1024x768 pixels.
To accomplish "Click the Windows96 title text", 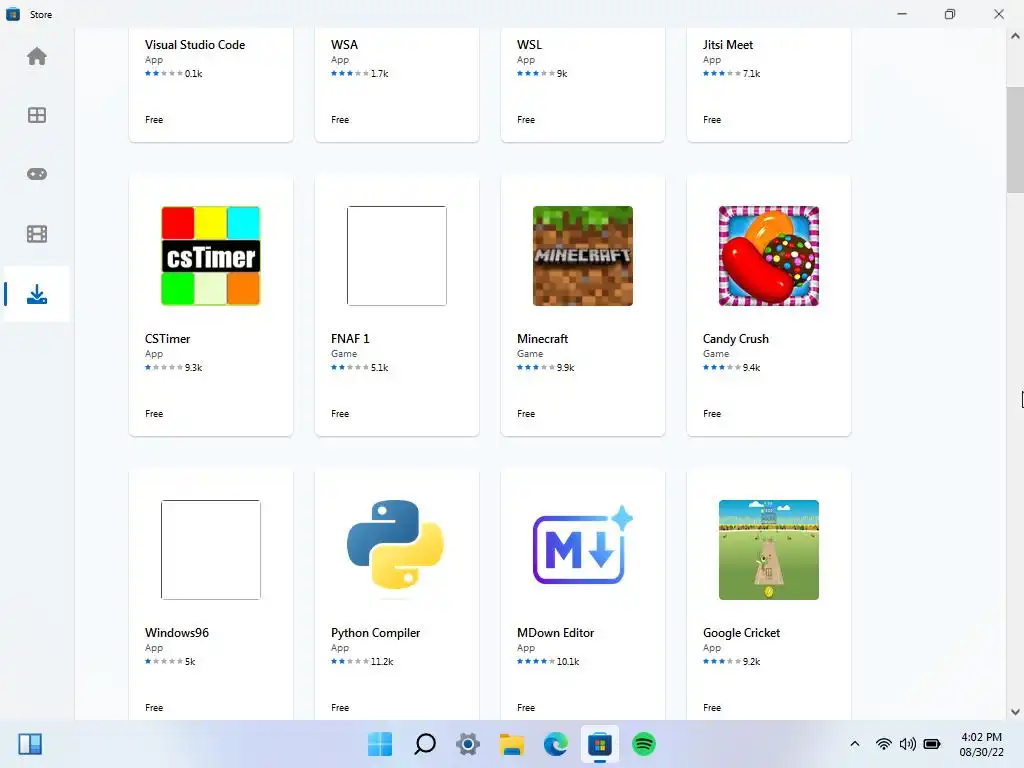I will coord(177,633).
